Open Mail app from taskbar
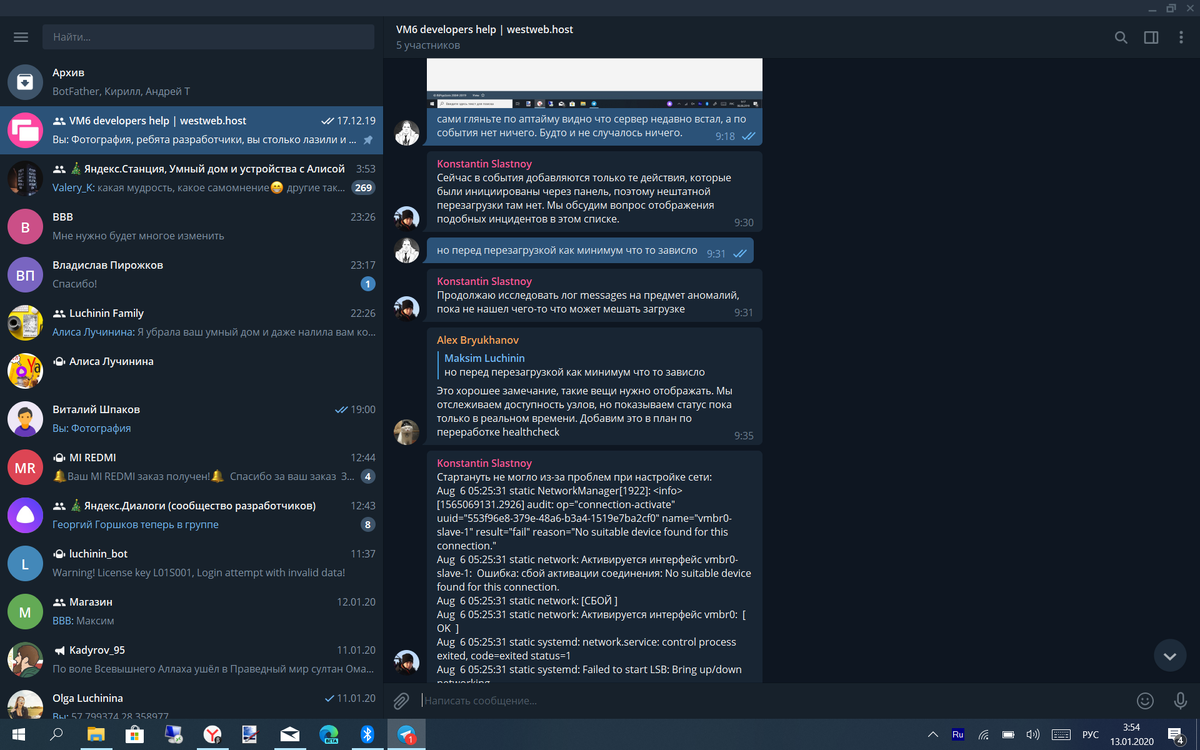This screenshot has width=1200, height=750. pyautogui.click(x=290, y=735)
